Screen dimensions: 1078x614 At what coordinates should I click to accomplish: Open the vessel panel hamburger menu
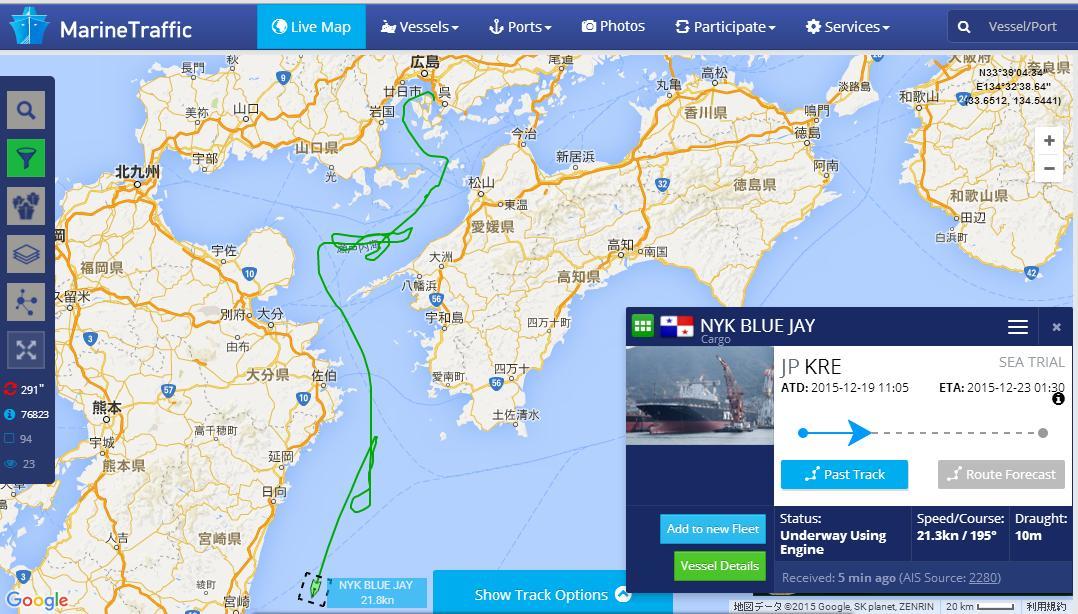pyautogui.click(x=1018, y=327)
